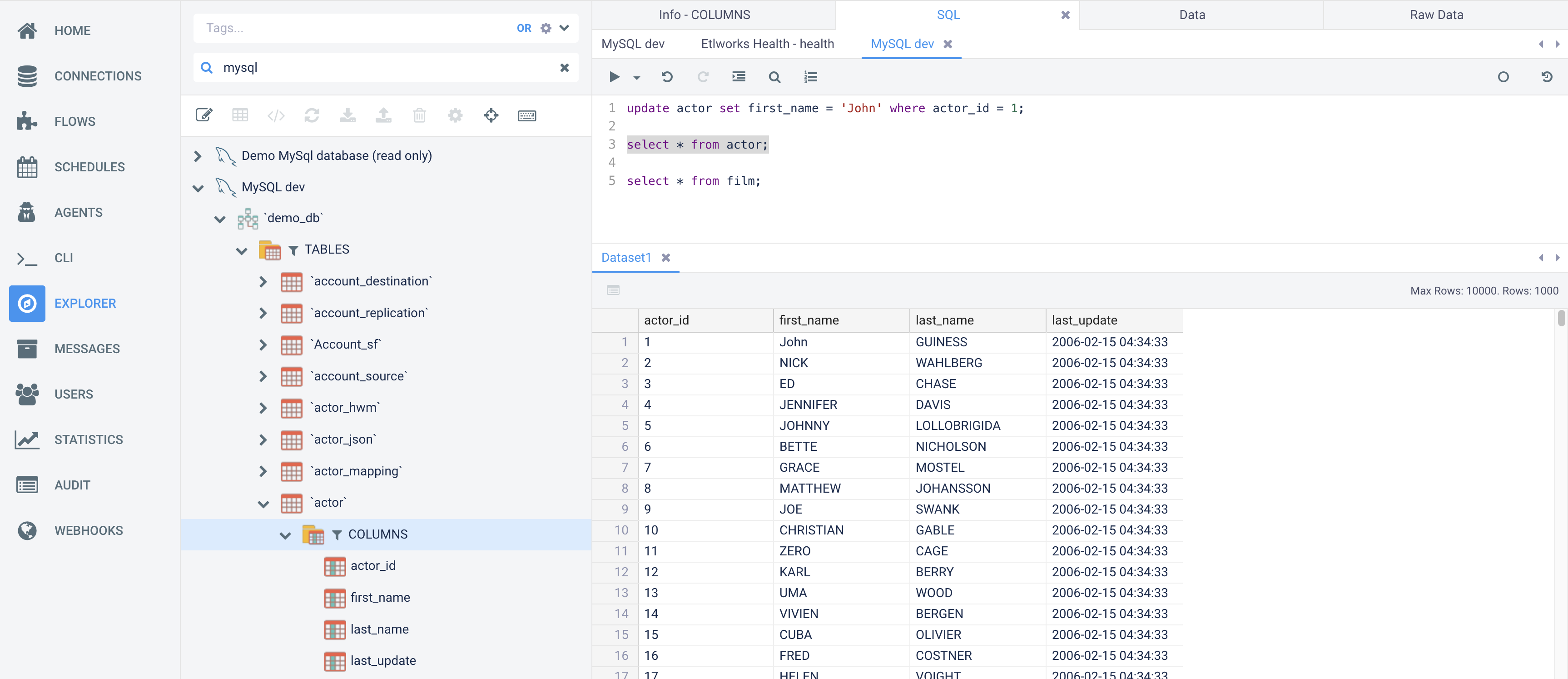Click the format/indent icon in SQL toolbar

[738, 77]
